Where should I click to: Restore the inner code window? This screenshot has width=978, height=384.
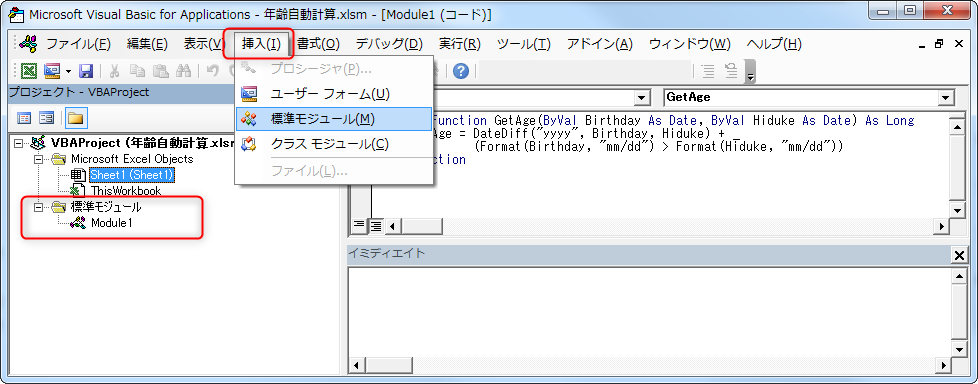[939, 44]
